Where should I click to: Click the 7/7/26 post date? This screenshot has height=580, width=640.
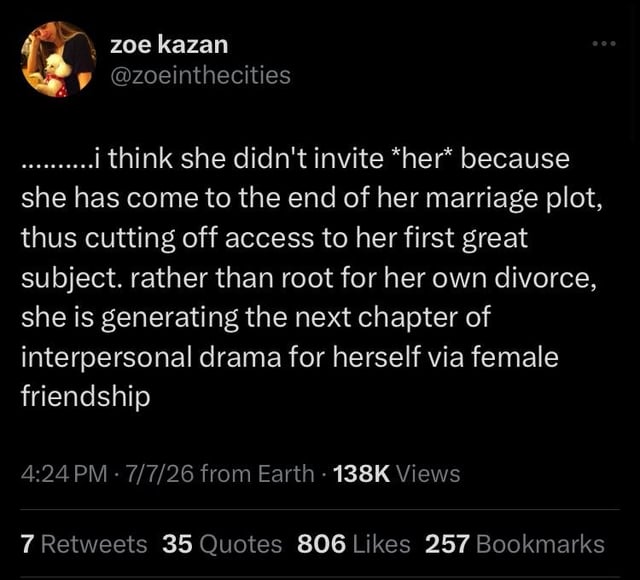coord(160,474)
